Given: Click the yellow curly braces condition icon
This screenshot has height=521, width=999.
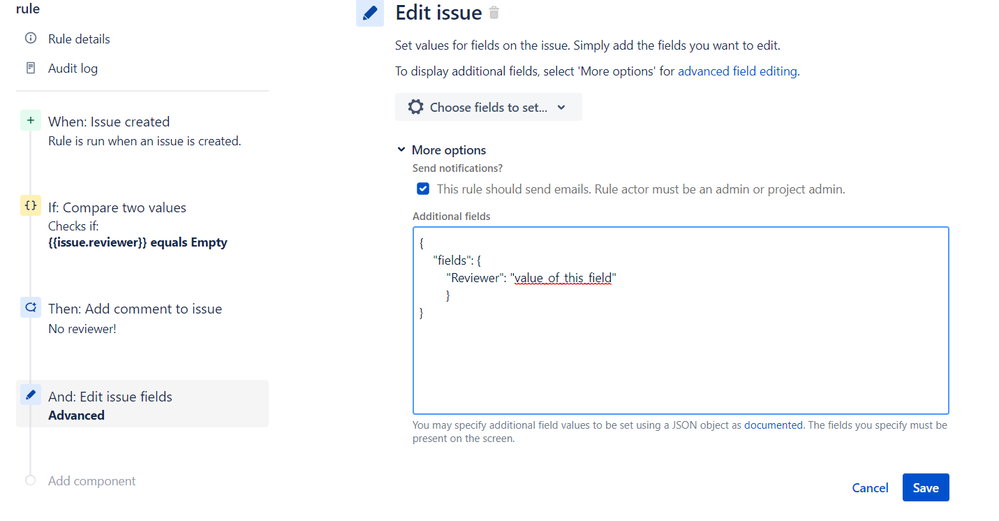Looking at the screenshot, I should pos(31,206).
